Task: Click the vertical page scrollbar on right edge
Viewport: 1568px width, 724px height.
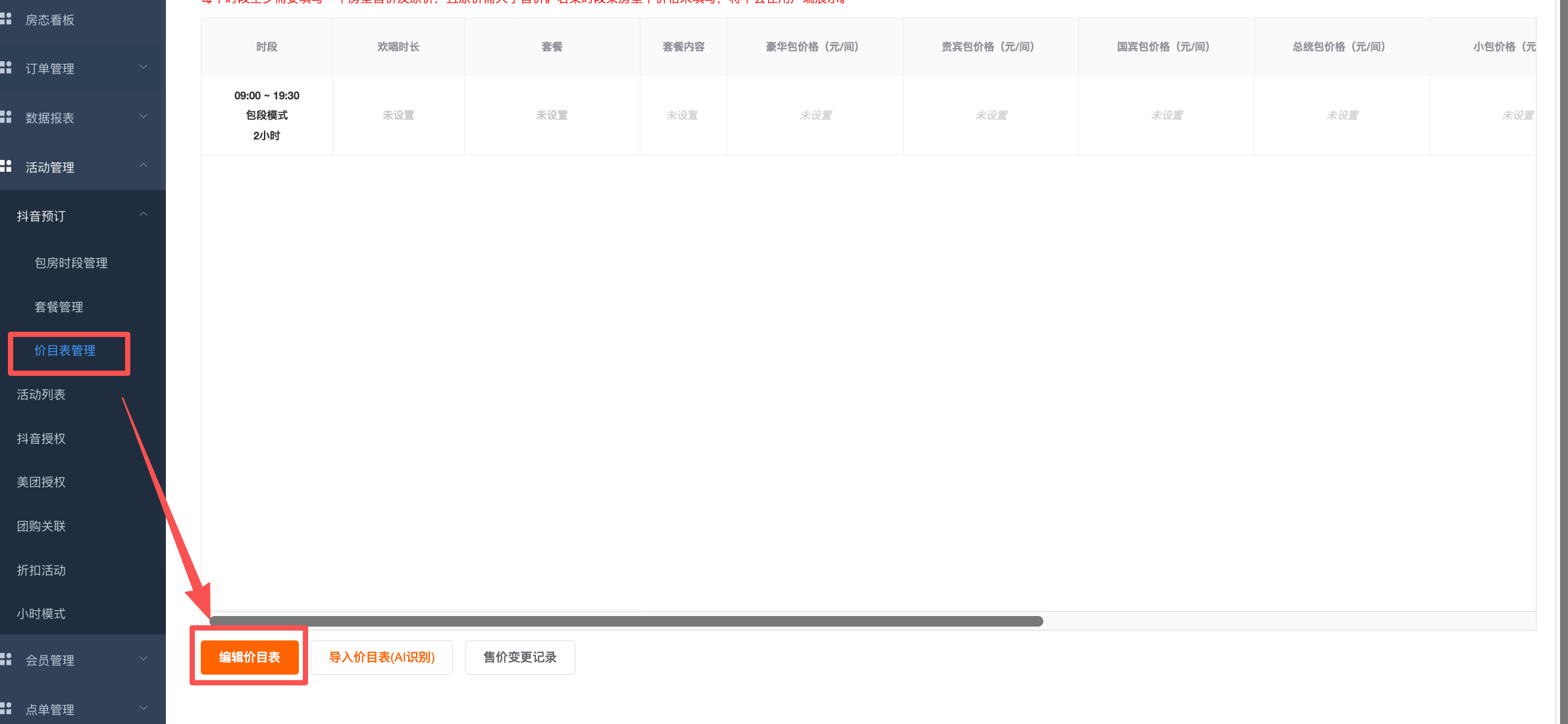Action: pyautogui.click(x=1563, y=362)
